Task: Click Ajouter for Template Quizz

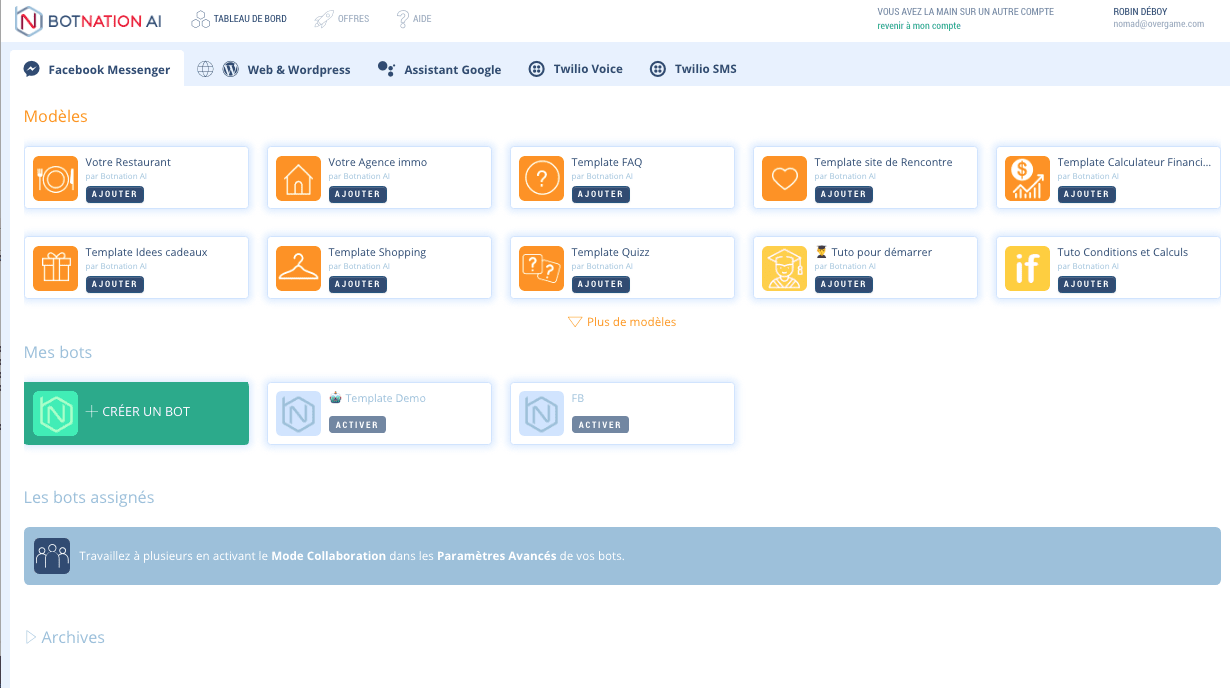Action: click(601, 284)
